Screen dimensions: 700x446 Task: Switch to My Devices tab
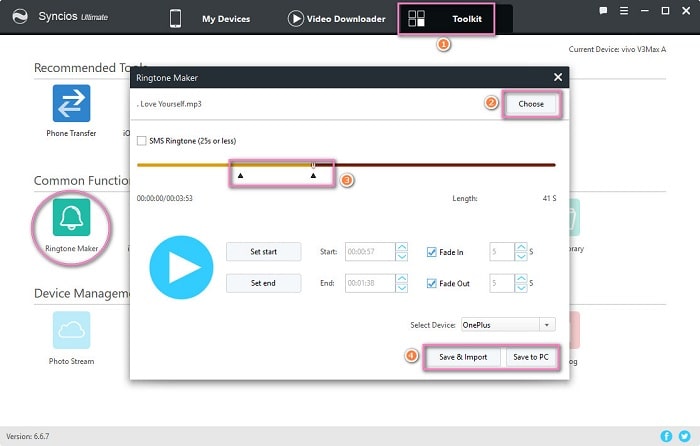pos(226,19)
